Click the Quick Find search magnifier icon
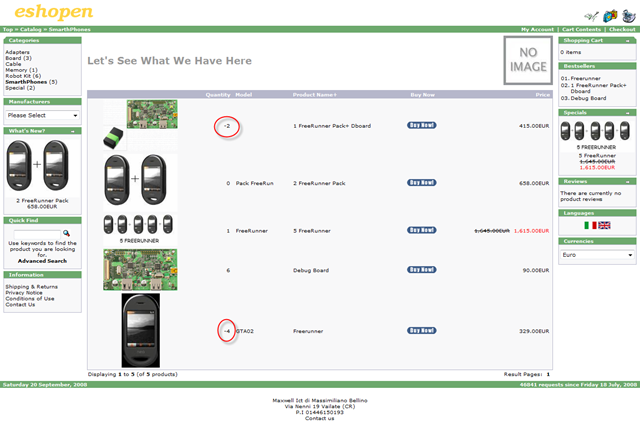The width and height of the screenshot is (640, 424). [x=66, y=233]
